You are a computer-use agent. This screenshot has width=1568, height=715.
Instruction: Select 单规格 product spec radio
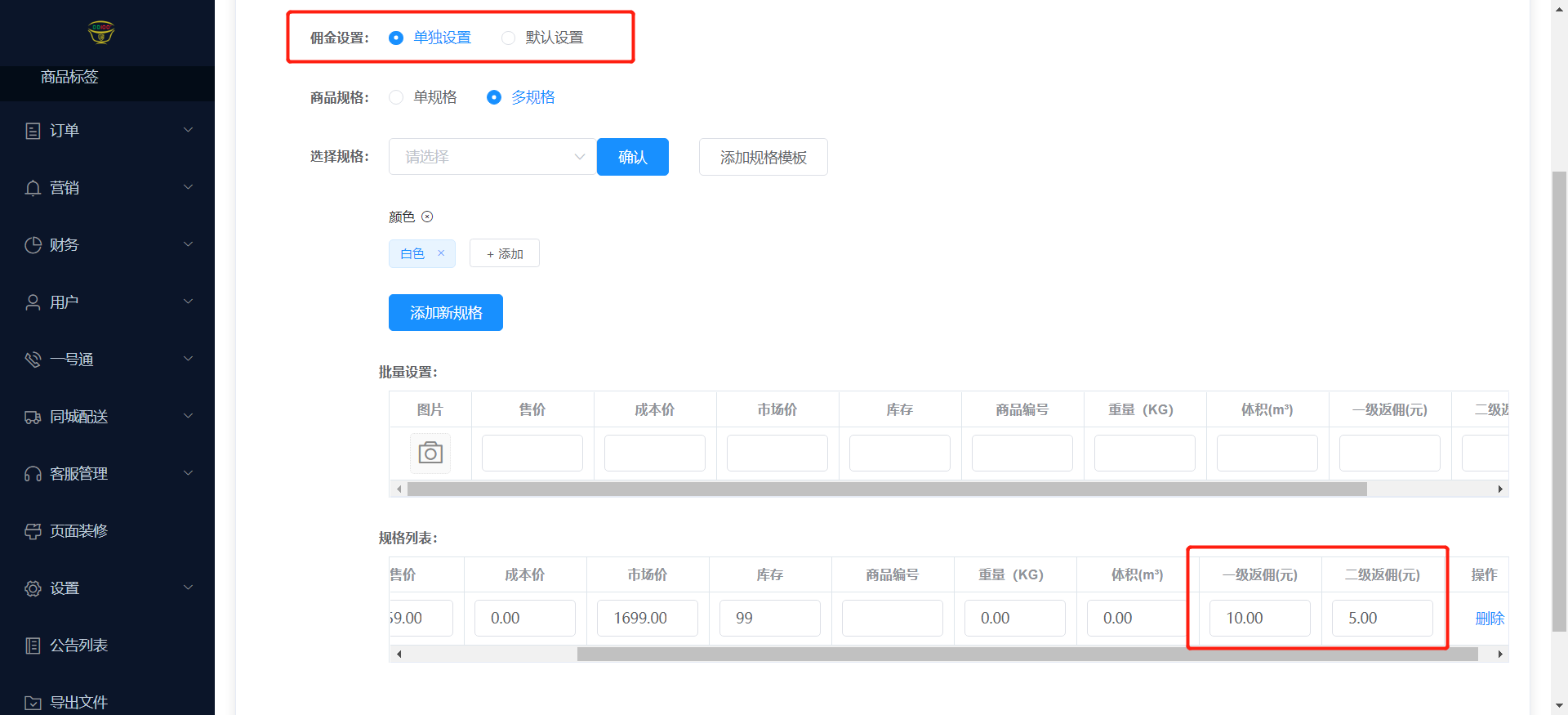[x=396, y=97]
